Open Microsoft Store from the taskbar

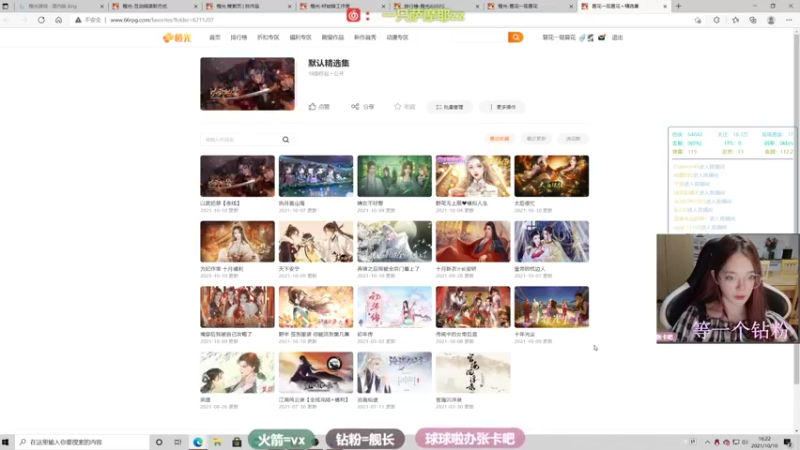click(237, 442)
